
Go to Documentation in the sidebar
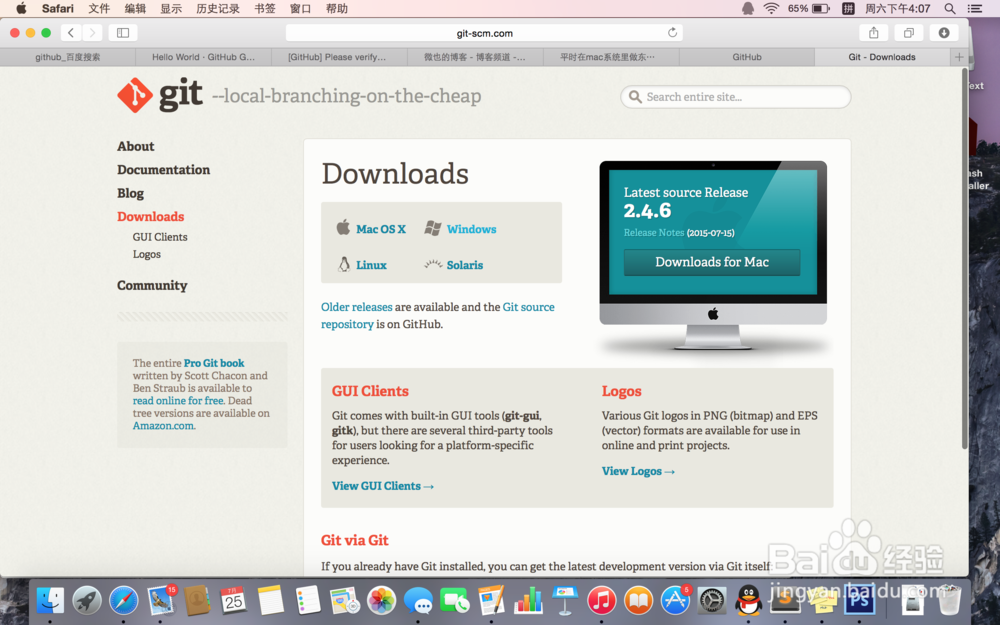point(163,170)
